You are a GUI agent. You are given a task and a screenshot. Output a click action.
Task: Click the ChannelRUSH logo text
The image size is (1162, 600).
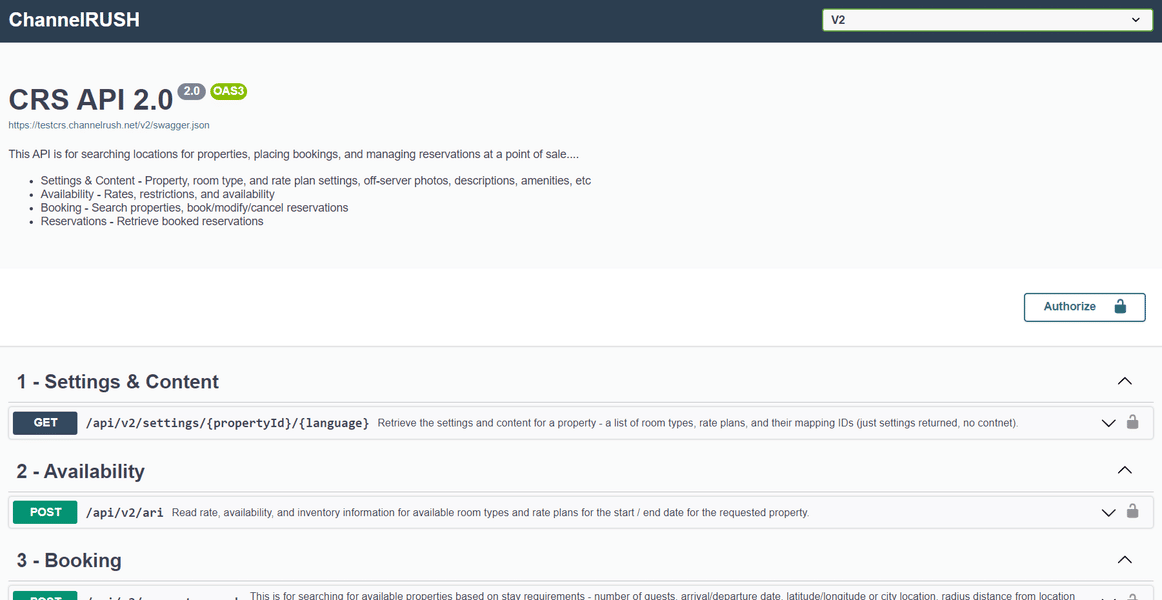pyautogui.click(x=74, y=20)
